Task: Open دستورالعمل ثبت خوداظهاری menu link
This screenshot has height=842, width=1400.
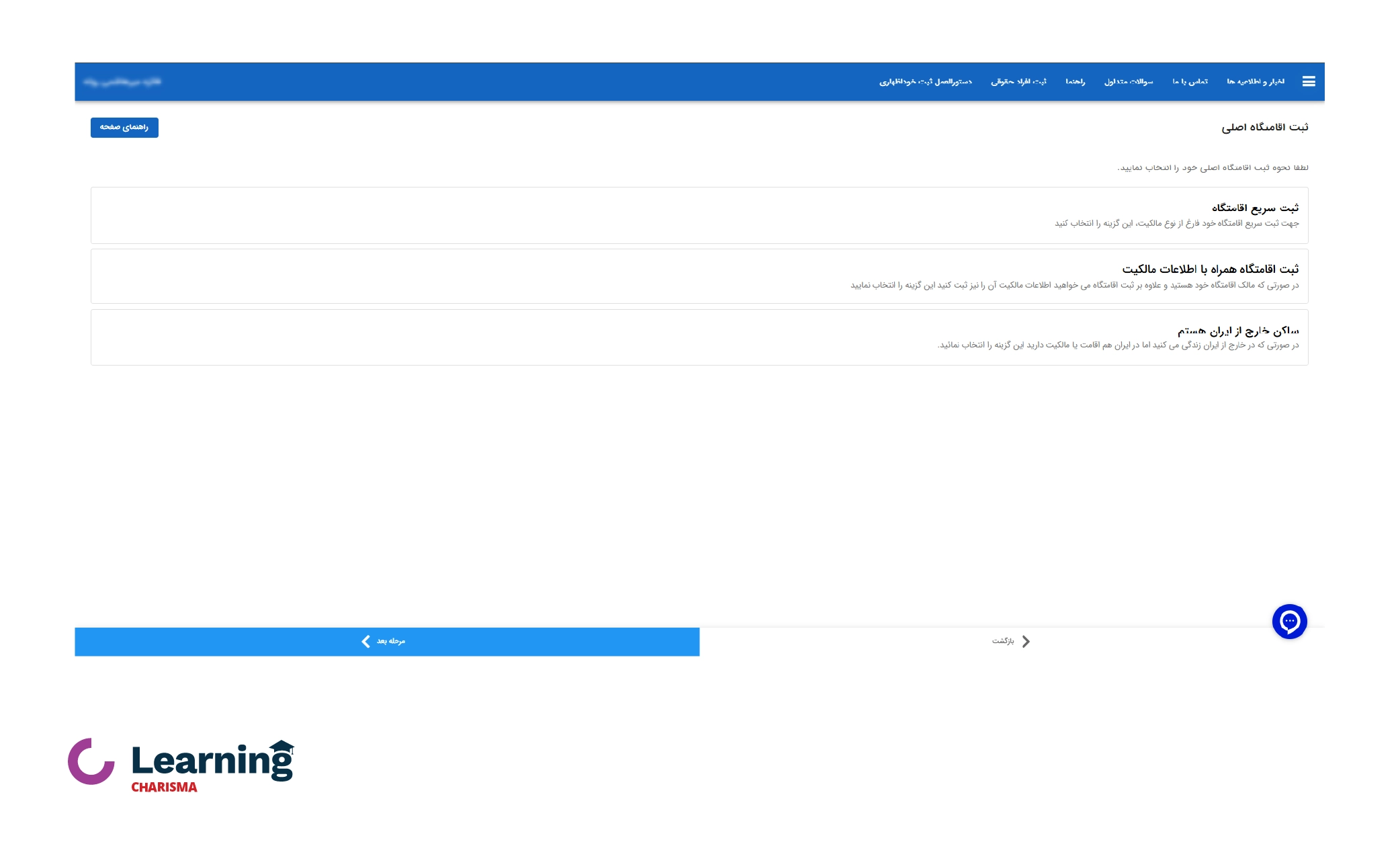Action: pos(925,82)
